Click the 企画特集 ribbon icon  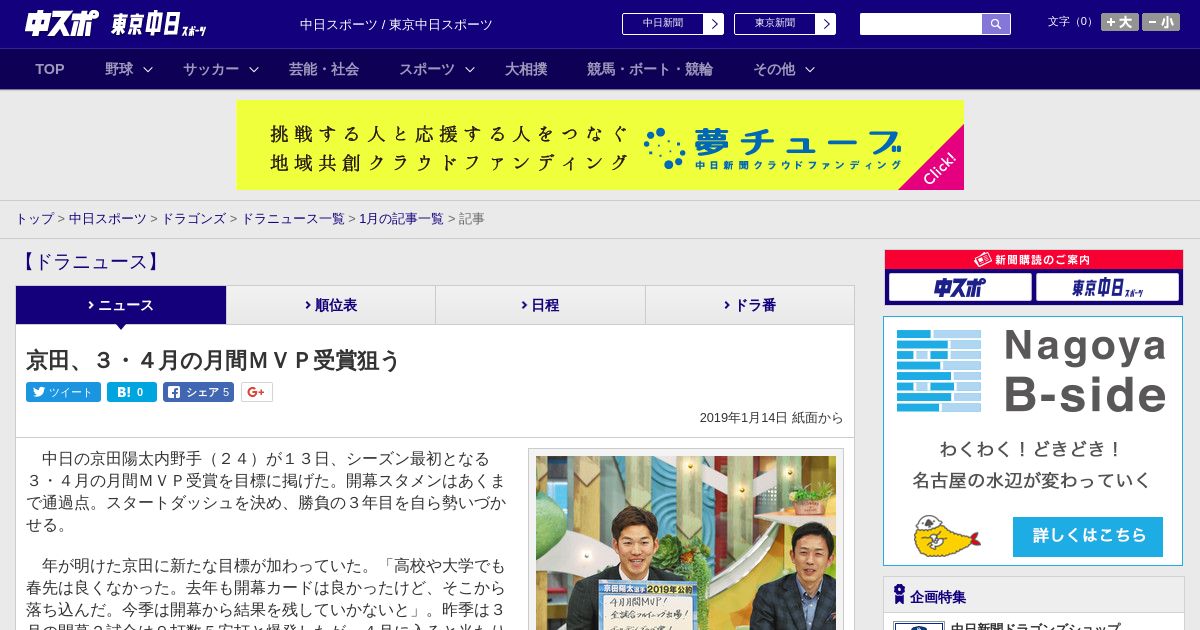[x=899, y=595]
